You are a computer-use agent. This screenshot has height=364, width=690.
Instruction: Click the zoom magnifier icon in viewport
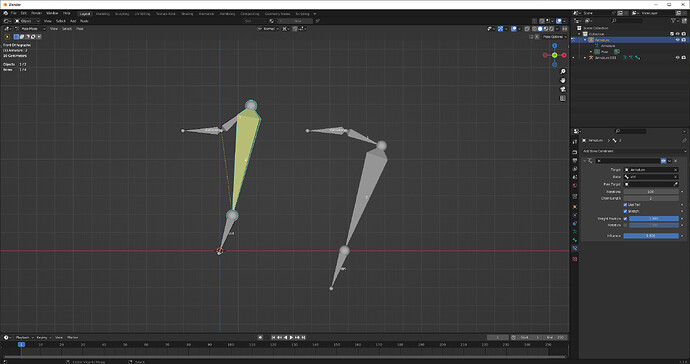(562, 71)
